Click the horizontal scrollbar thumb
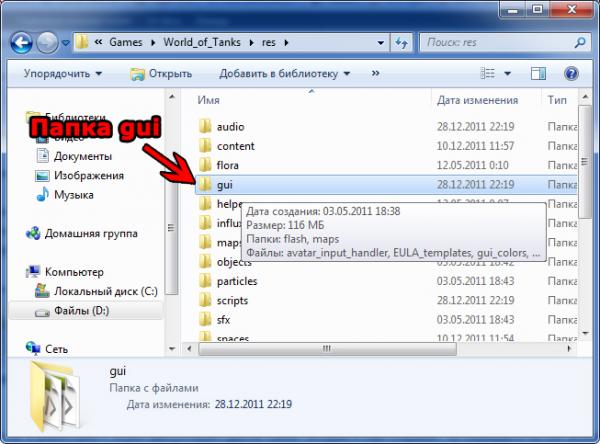Screen dimensions: 600x444 click(x=327, y=349)
